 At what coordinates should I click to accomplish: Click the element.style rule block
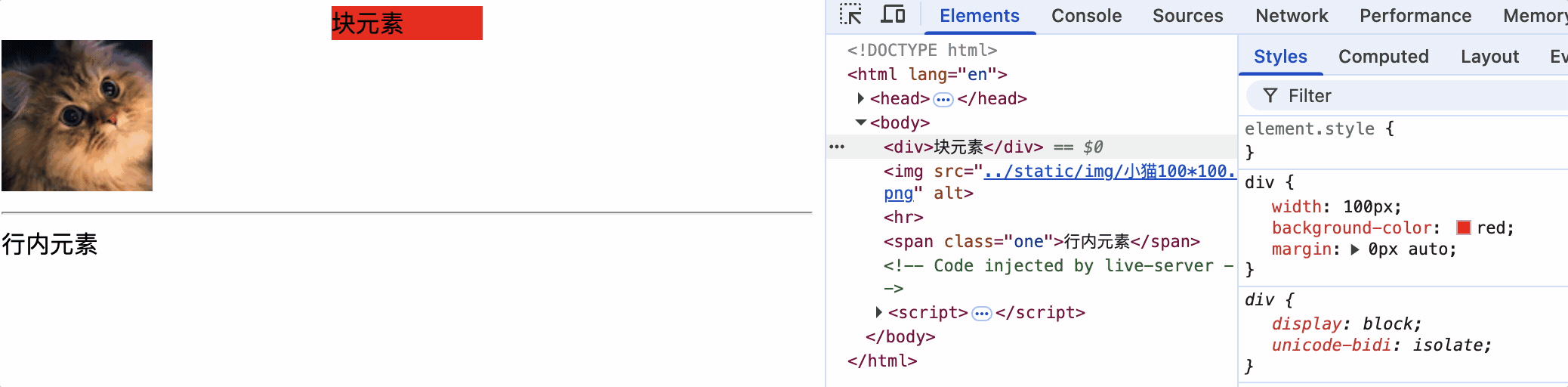point(1403,141)
